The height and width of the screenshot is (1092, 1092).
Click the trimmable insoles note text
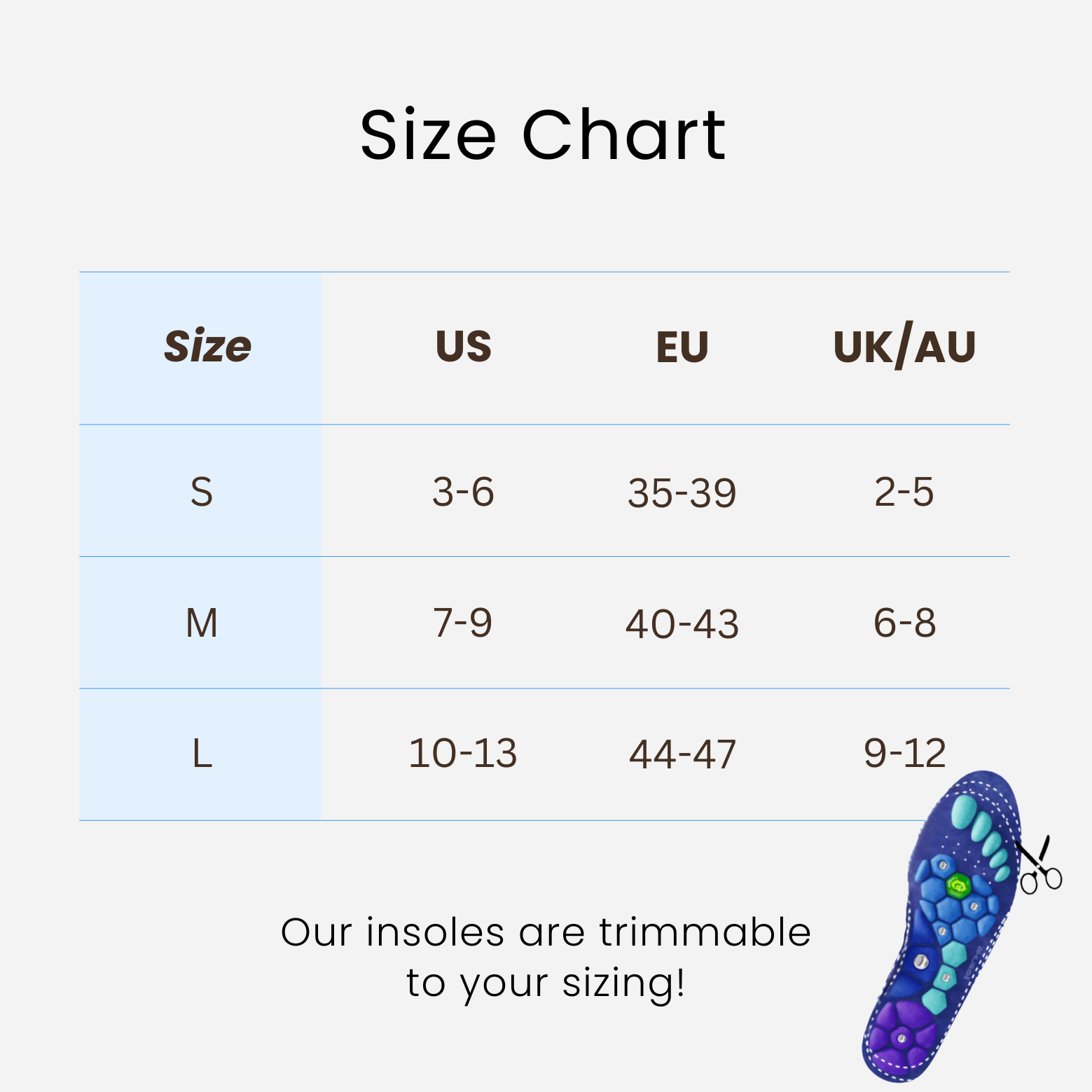click(546, 958)
